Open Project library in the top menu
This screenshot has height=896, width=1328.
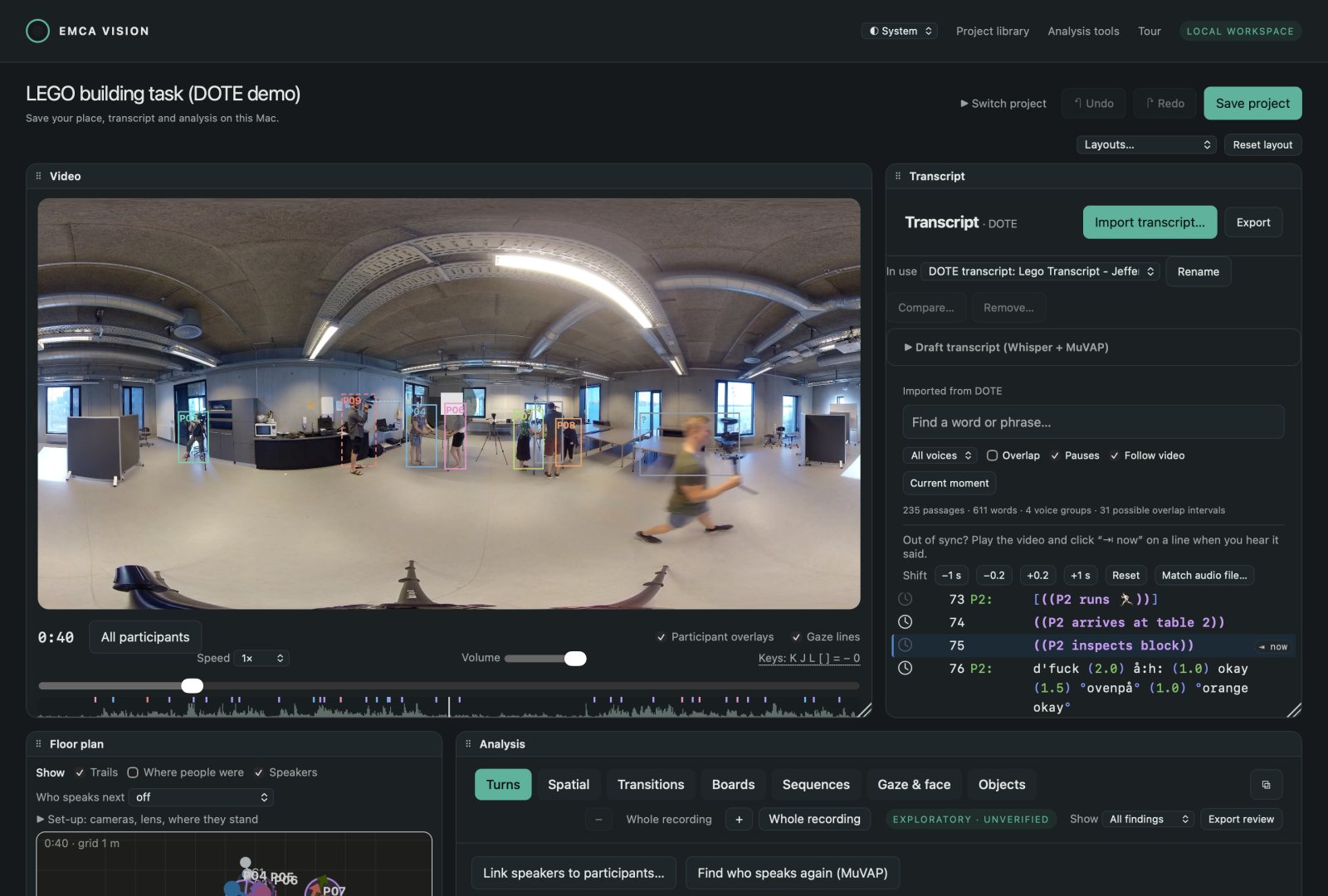click(x=993, y=31)
